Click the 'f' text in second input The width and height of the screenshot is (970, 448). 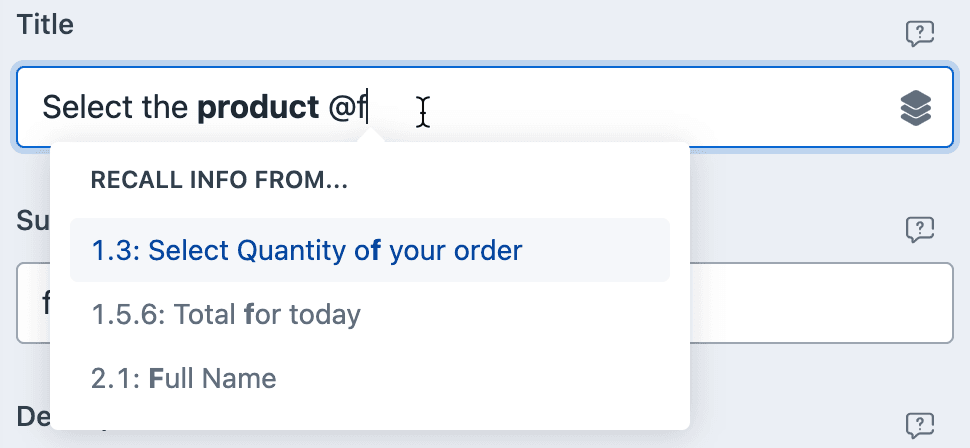point(45,303)
